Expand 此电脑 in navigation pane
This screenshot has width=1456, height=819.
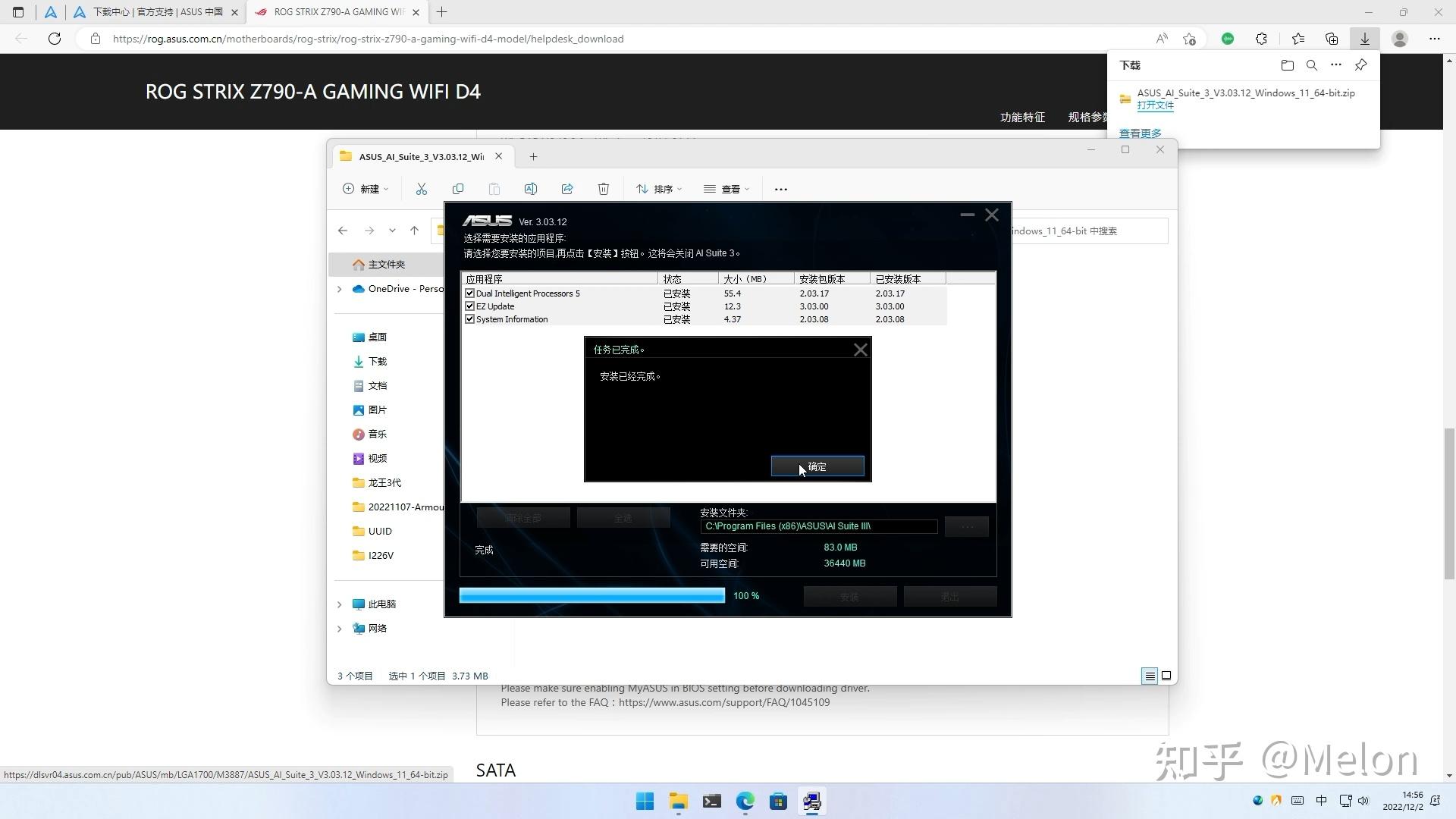click(x=340, y=604)
